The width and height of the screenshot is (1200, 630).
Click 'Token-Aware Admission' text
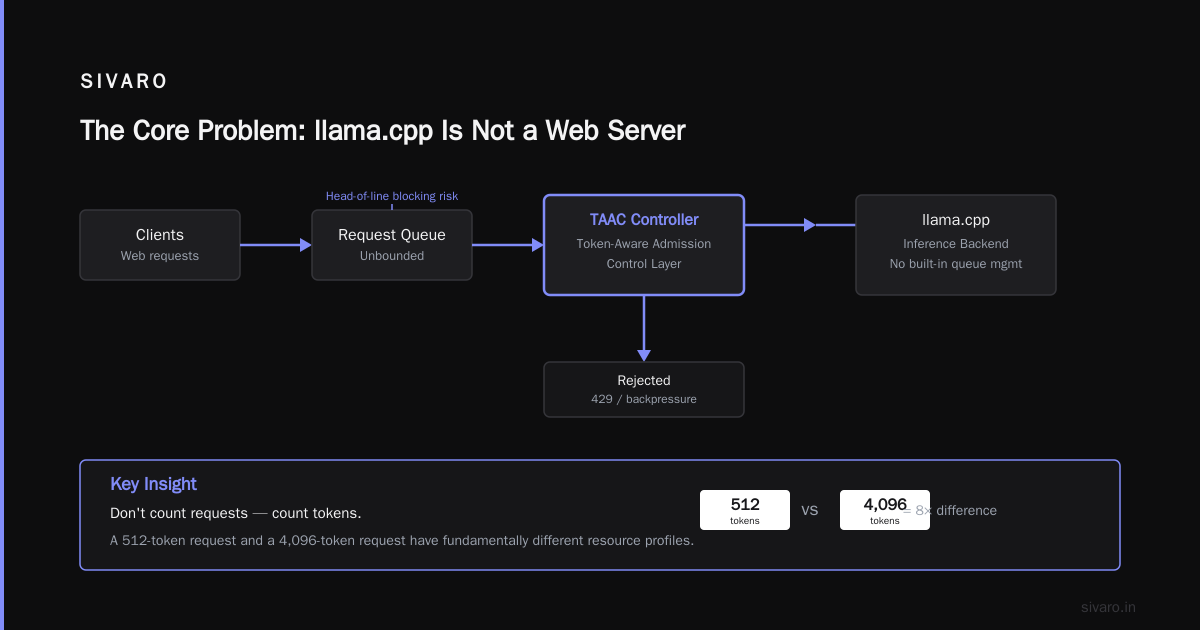(x=644, y=244)
